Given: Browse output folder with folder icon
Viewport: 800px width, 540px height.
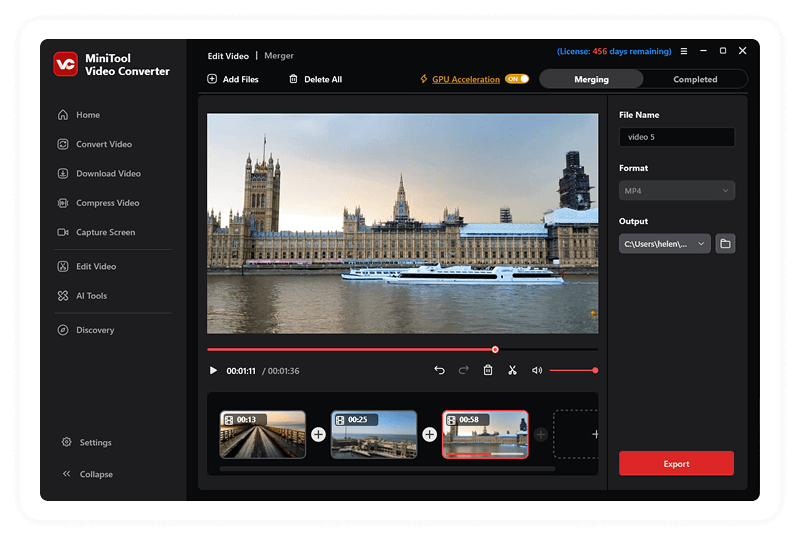Looking at the screenshot, I should pyautogui.click(x=725, y=243).
